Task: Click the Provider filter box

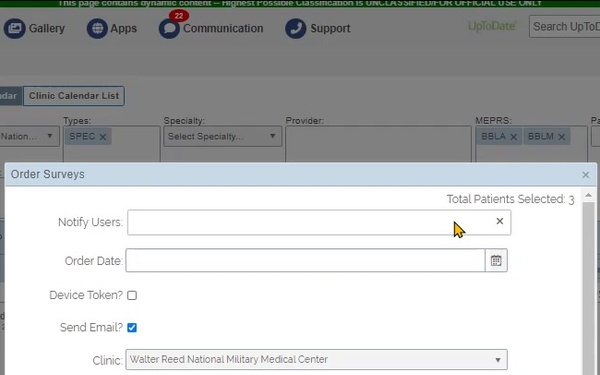Action: pos(378,145)
